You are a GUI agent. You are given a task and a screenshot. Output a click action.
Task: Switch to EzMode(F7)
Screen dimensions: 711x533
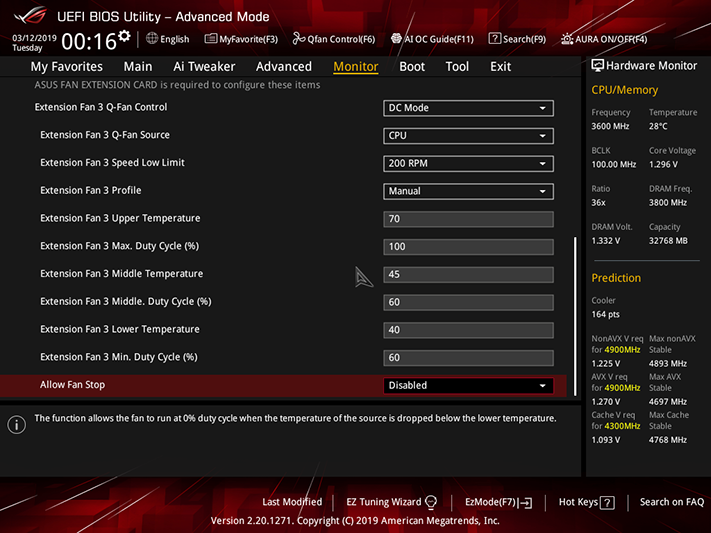click(x=498, y=502)
